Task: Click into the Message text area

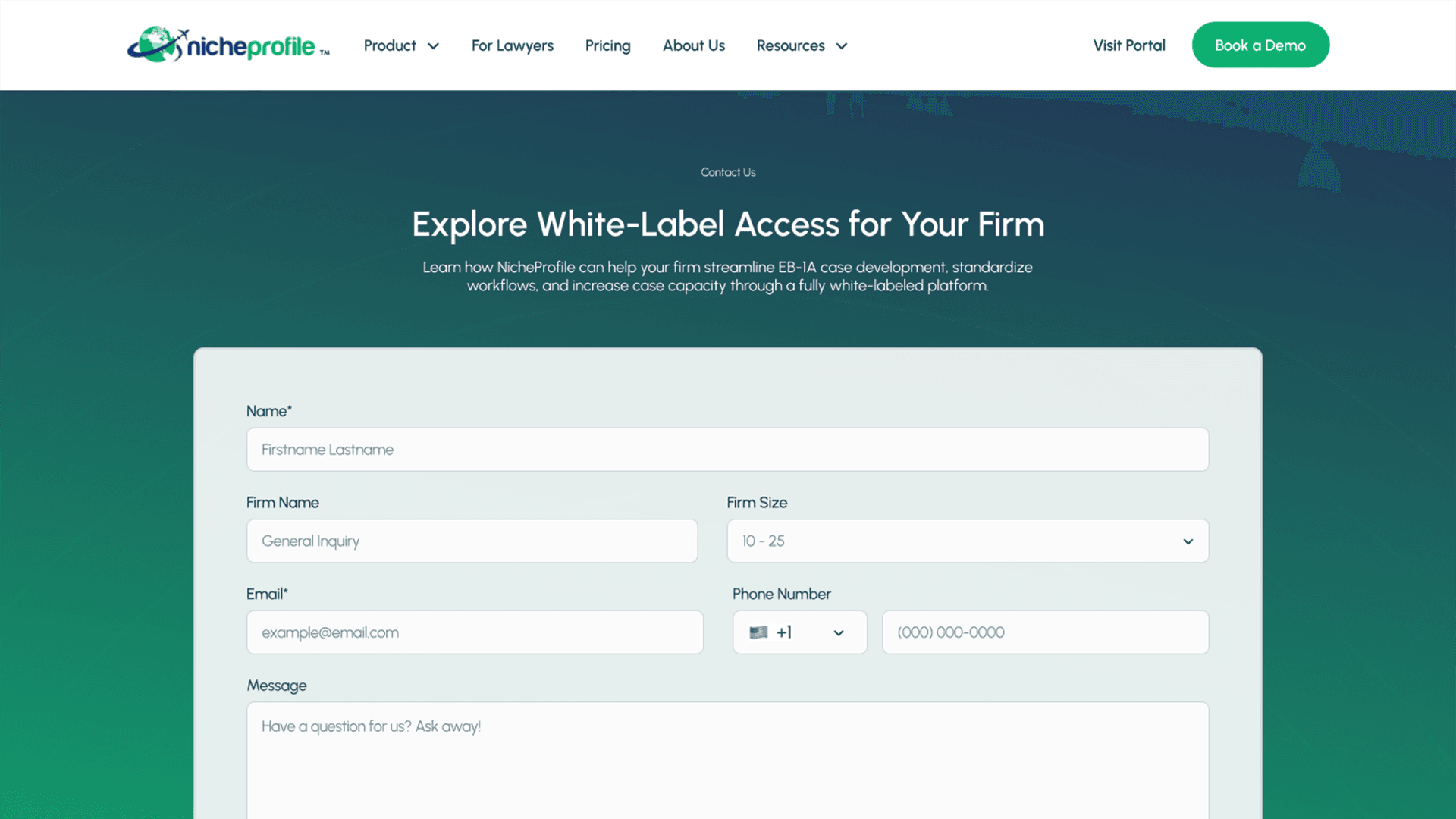Action: tap(727, 760)
